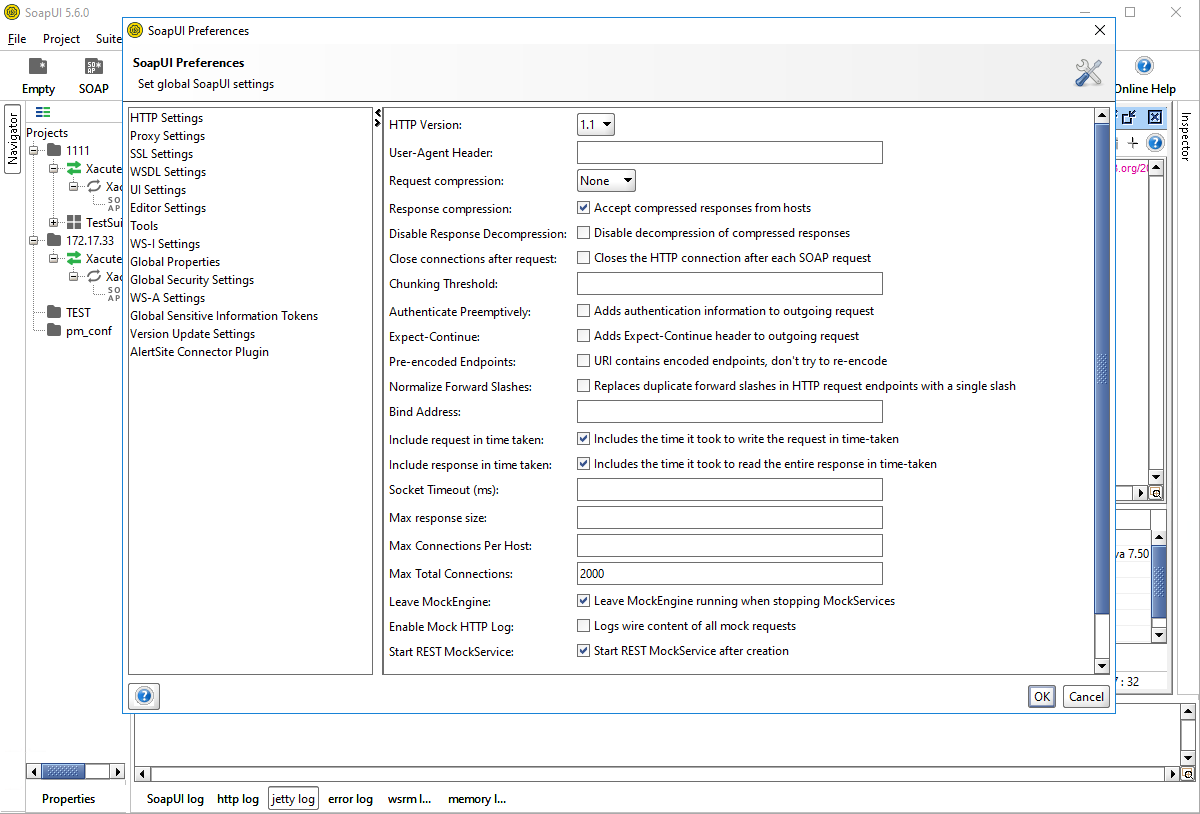The height and width of the screenshot is (814, 1200).
Task: Open the Properties panel button
Action: coord(69,799)
